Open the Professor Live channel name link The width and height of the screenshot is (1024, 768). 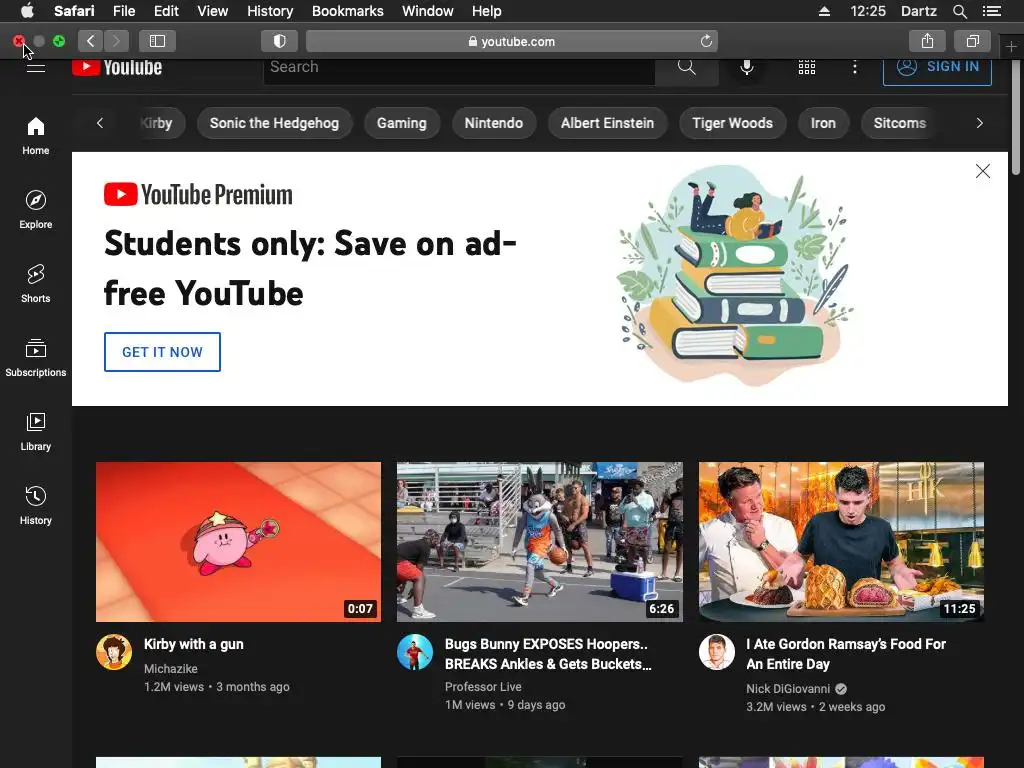(483, 686)
